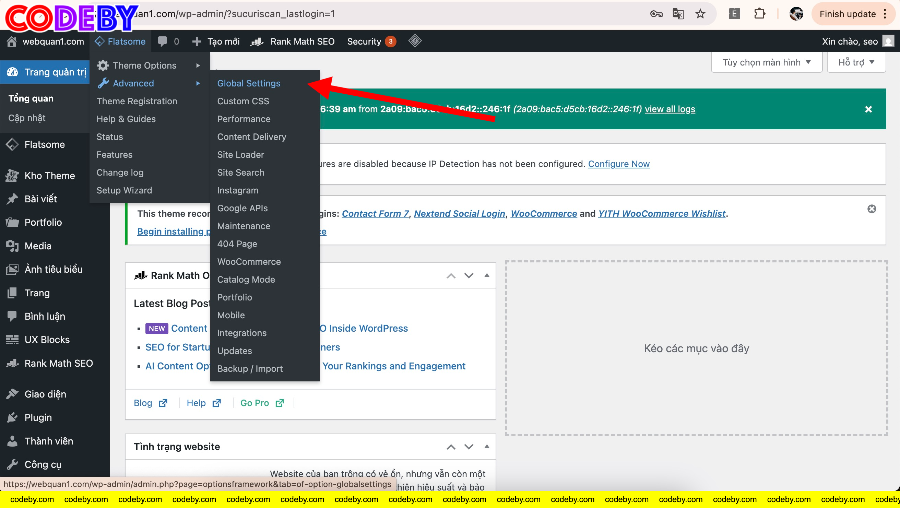Click the view all logs link
This screenshot has width=900, height=508.
[670, 109]
